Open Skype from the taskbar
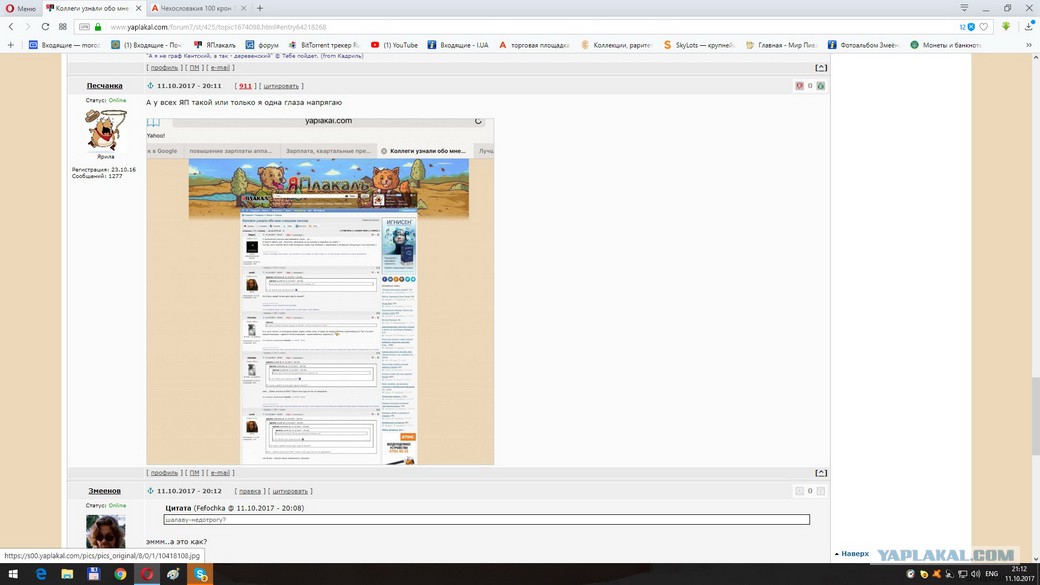This screenshot has height=585, width=1040. coord(200,574)
